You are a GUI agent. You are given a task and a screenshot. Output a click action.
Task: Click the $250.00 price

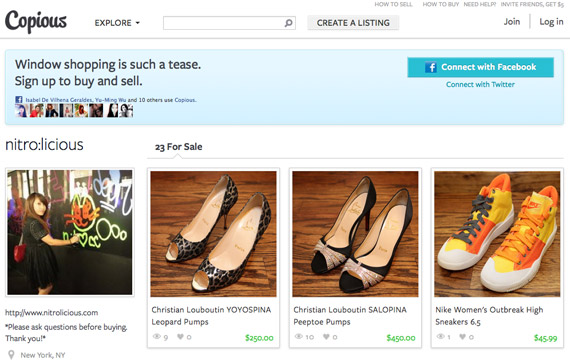(x=259, y=338)
